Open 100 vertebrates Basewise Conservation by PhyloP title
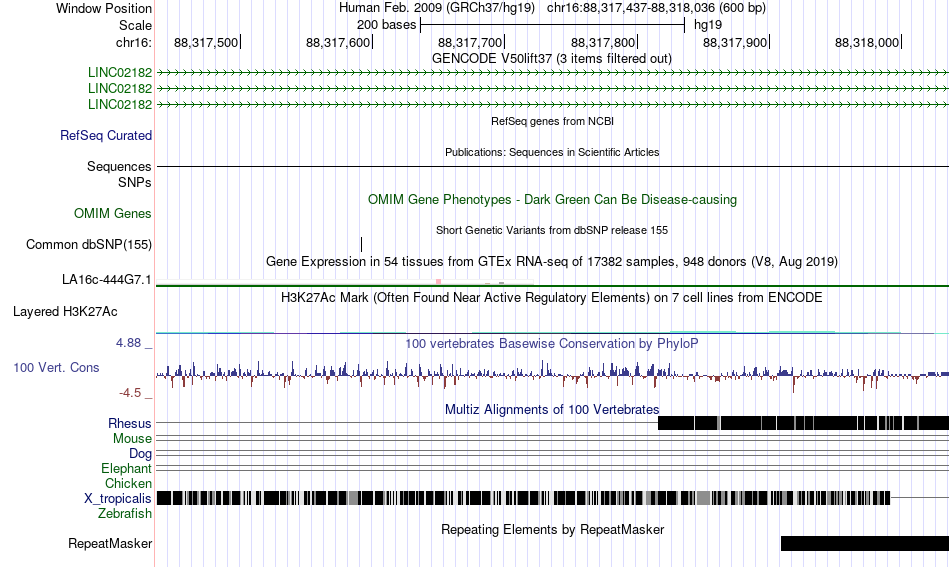The width and height of the screenshot is (950, 567). tap(552, 343)
